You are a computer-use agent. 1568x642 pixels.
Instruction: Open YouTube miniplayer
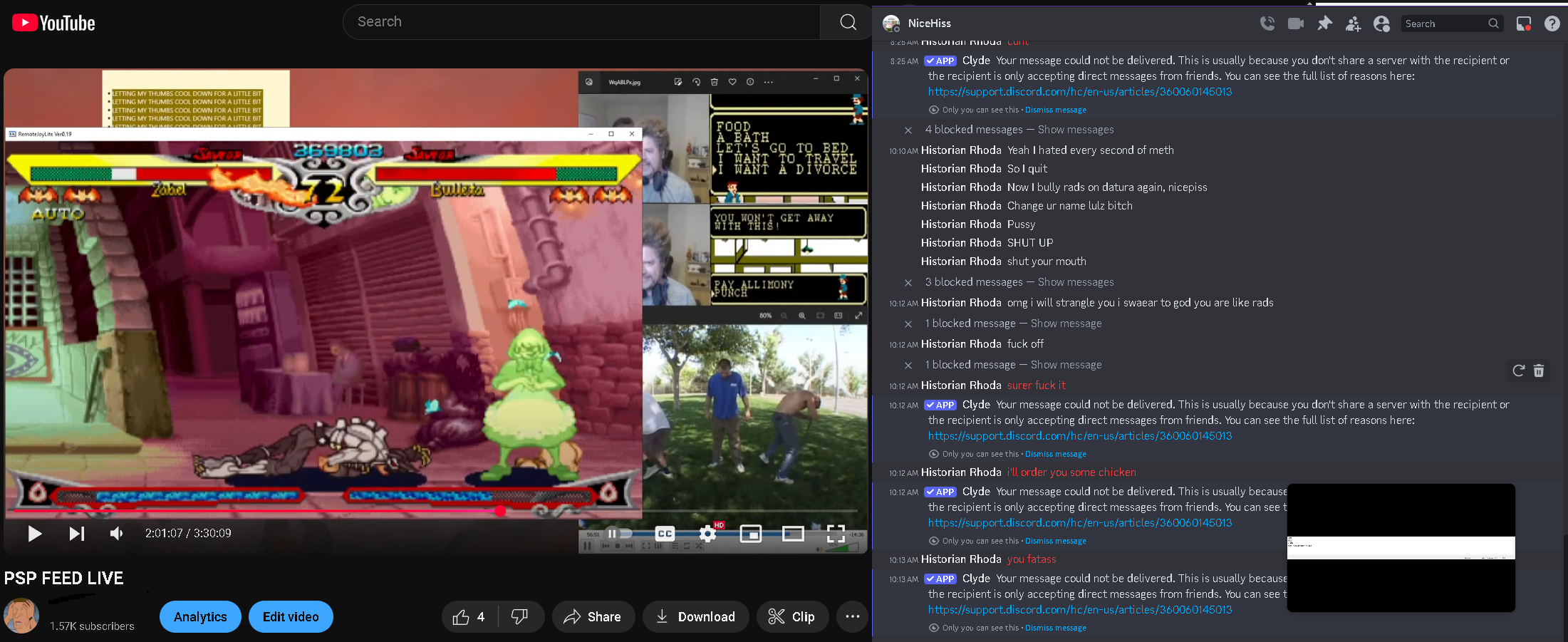pos(750,533)
